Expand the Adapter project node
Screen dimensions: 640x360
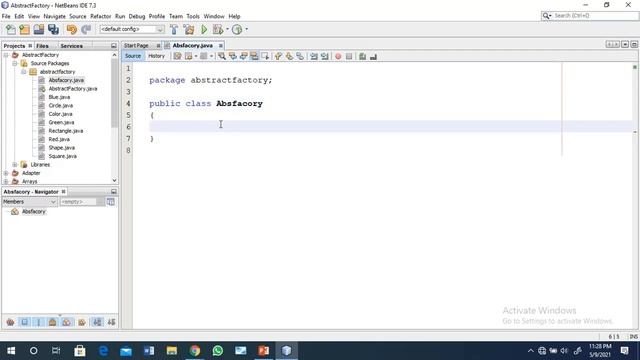[x=6, y=173]
